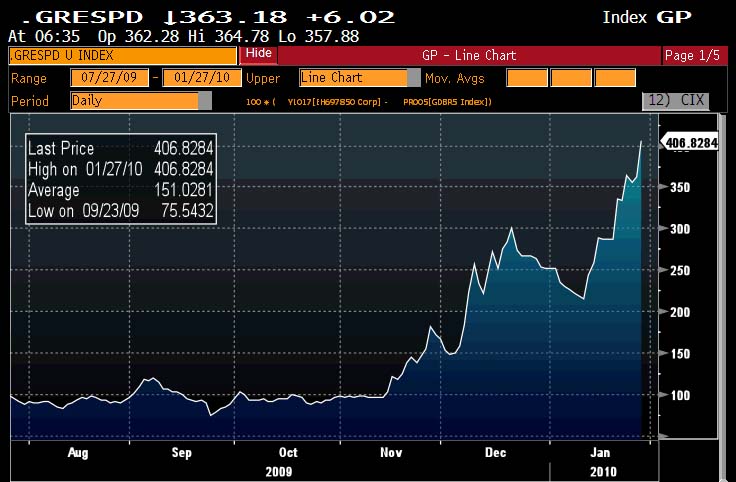Click the 406.8284 last price marker
Screen dimensions: 736x482
coord(692,144)
